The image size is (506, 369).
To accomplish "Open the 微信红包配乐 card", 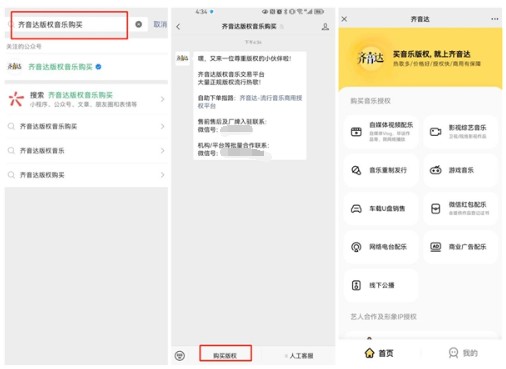I will click(460, 209).
